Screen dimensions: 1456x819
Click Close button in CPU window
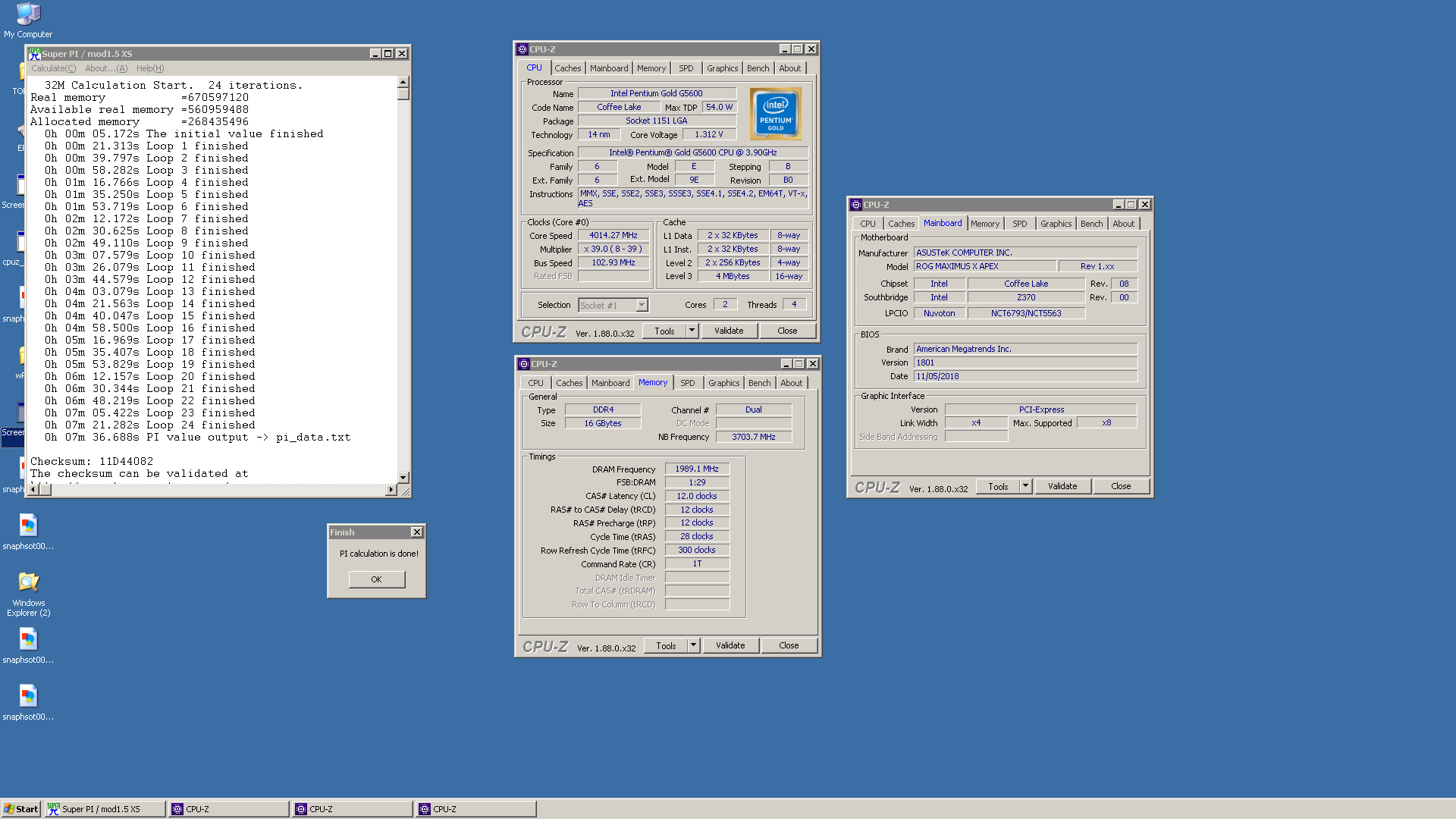click(x=787, y=331)
